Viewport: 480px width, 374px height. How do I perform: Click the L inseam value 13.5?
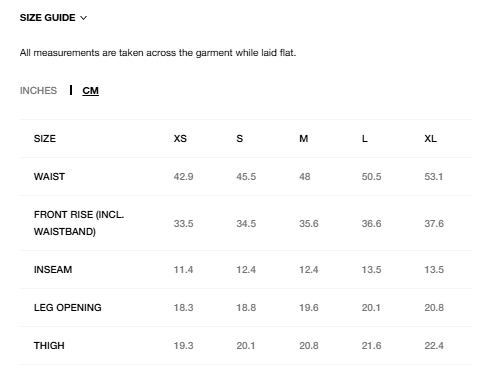pos(371,270)
